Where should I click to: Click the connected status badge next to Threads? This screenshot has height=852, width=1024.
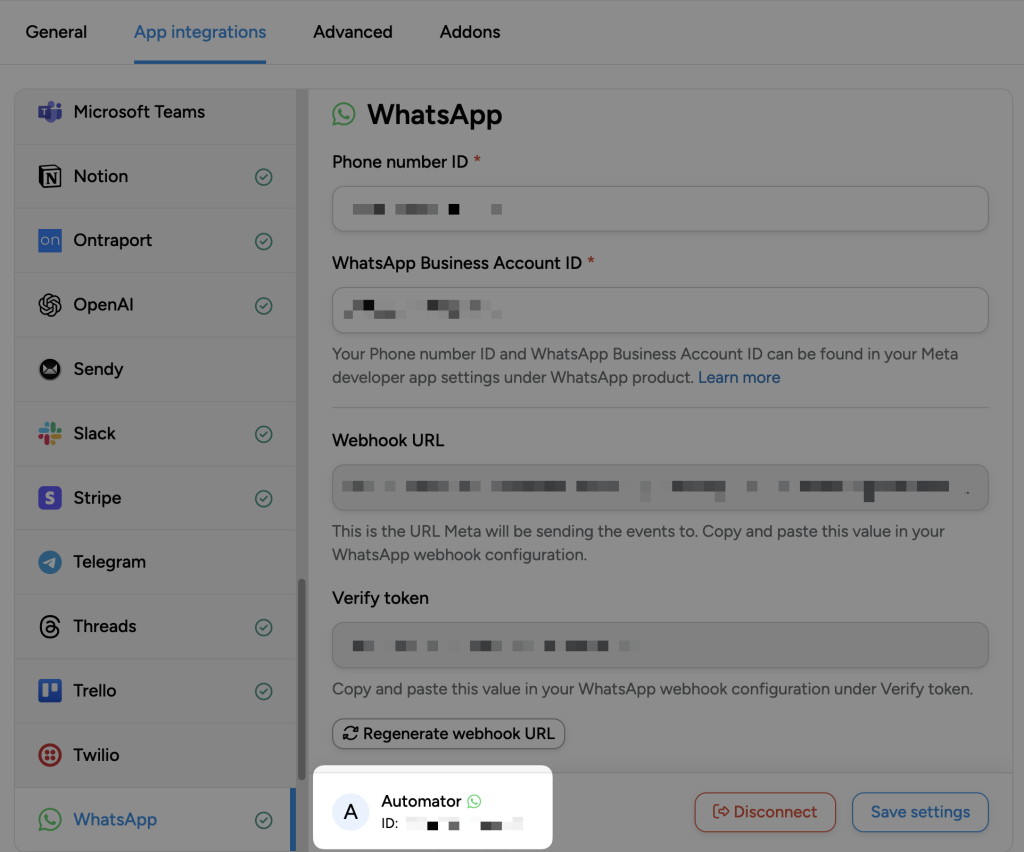pyautogui.click(x=263, y=626)
